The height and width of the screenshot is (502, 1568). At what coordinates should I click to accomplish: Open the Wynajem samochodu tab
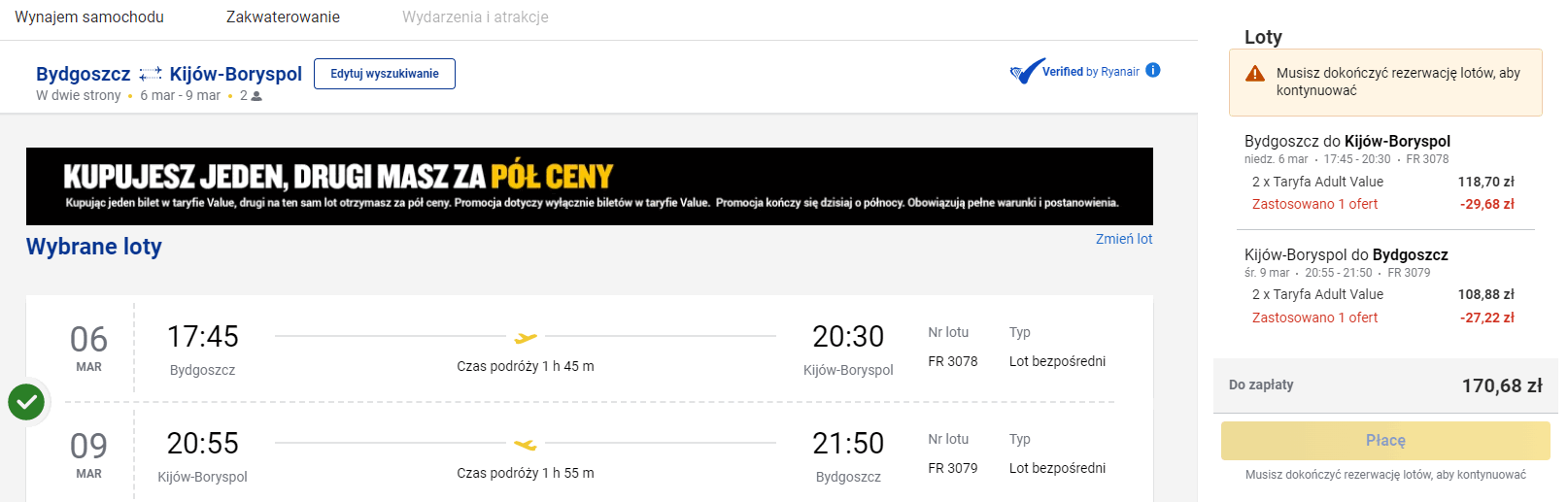pyautogui.click(x=89, y=17)
